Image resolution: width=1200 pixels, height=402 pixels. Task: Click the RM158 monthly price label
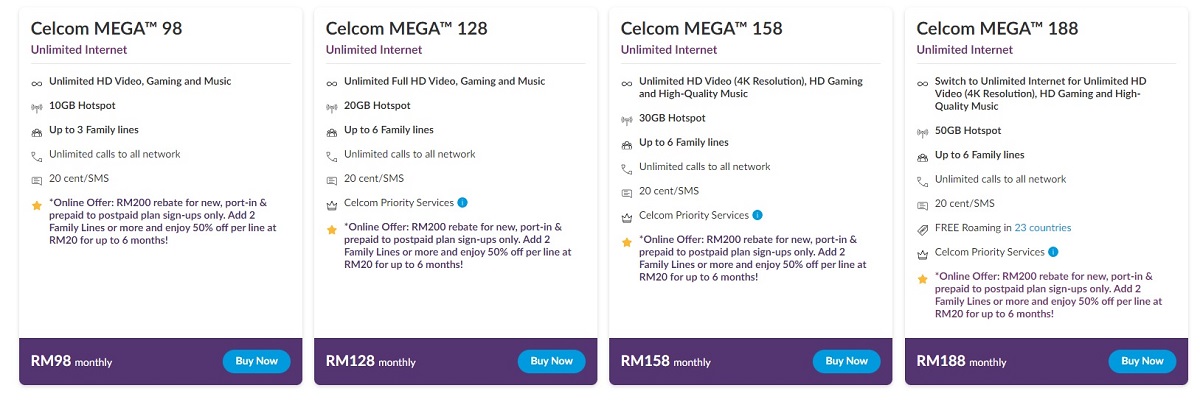tap(668, 361)
